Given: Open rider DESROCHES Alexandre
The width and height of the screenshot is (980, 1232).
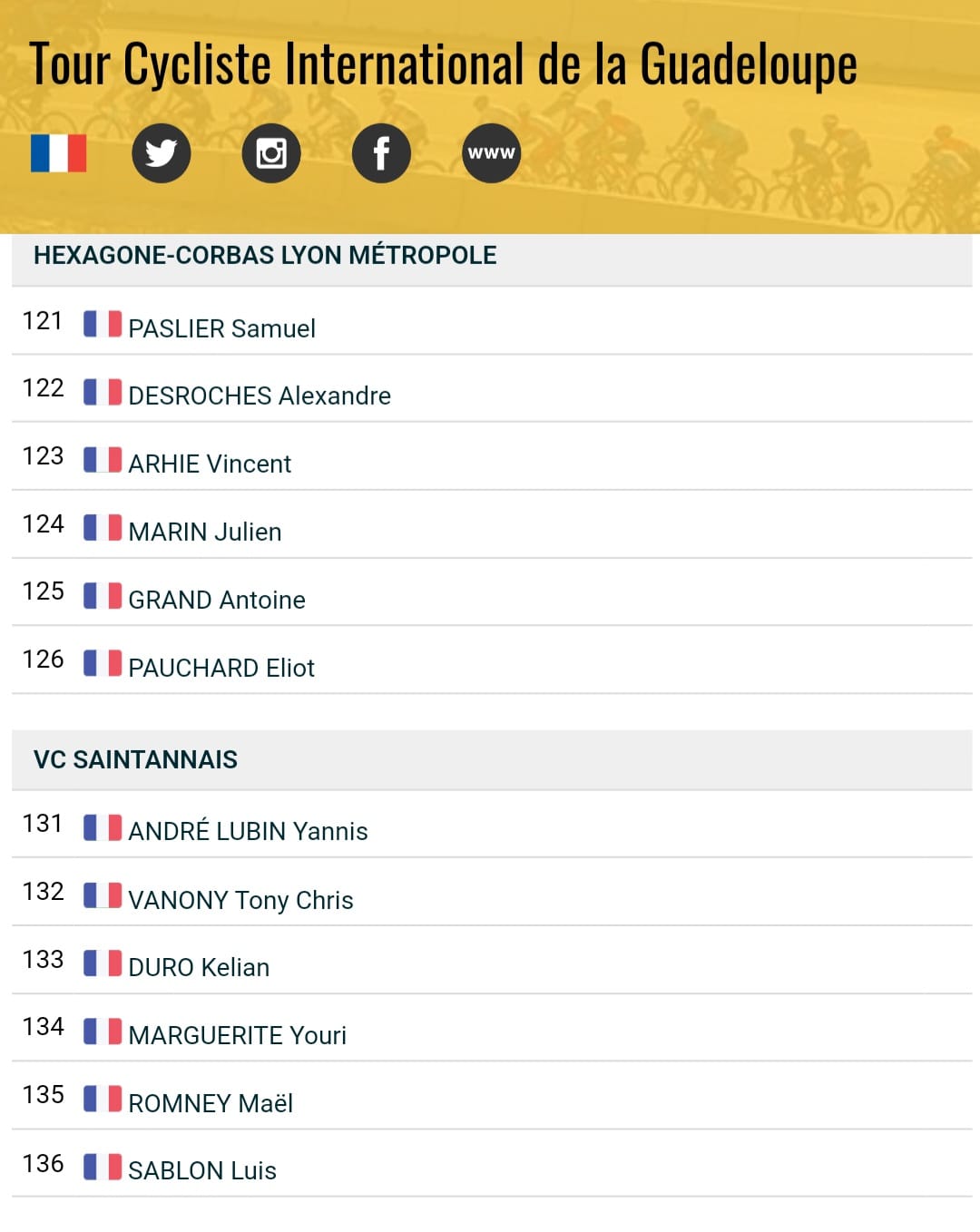Looking at the screenshot, I should 260,396.
